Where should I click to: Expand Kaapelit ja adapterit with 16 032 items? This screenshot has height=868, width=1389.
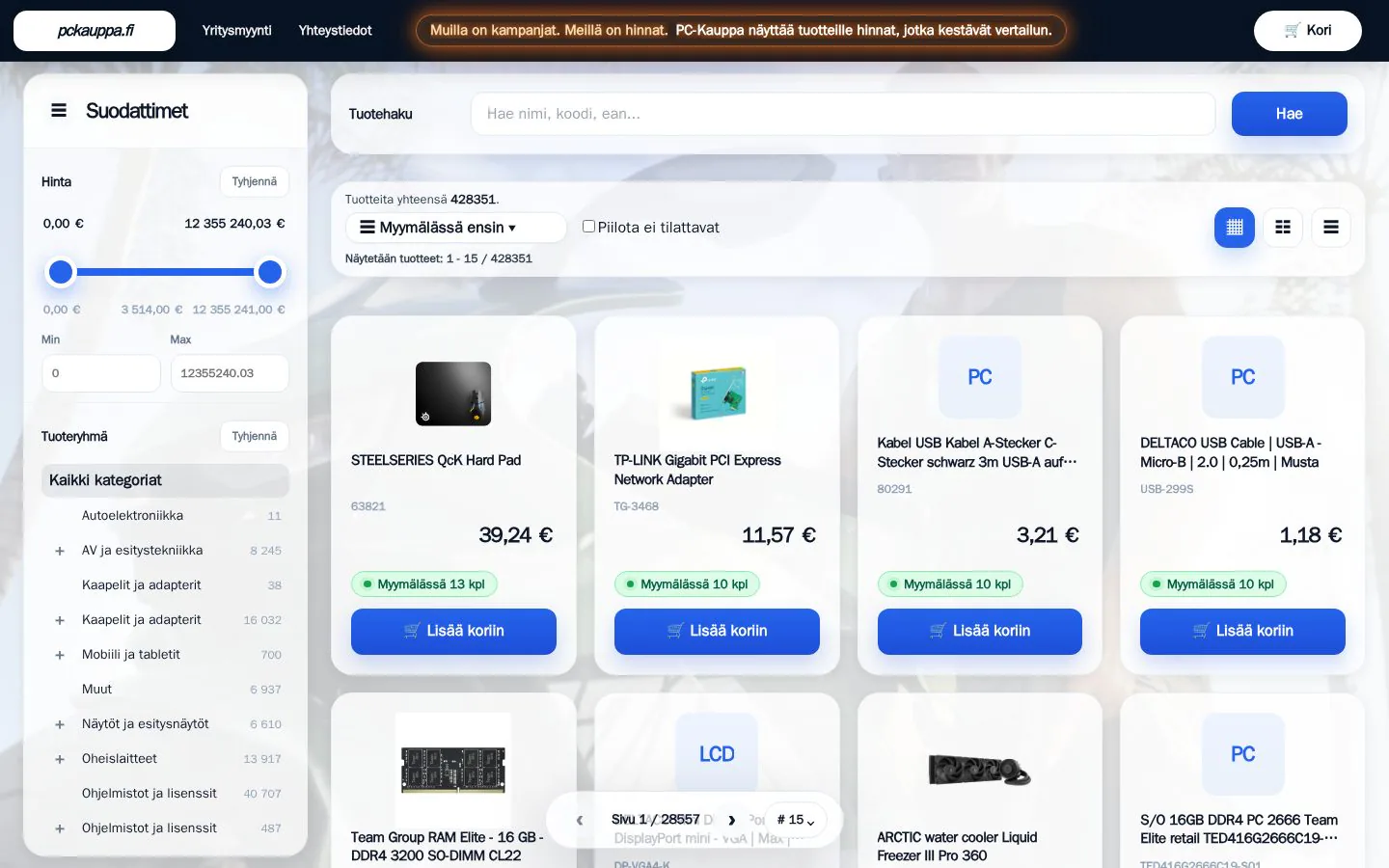(x=60, y=620)
